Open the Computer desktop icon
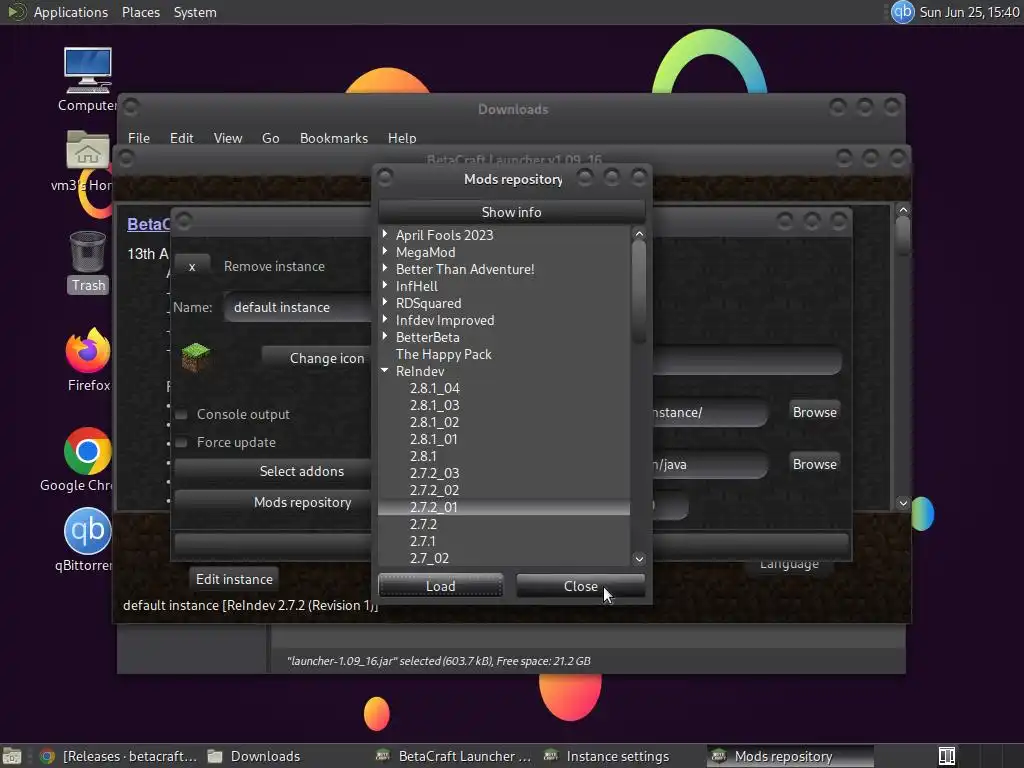This screenshot has width=1024, height=768. tap(88, 71)
